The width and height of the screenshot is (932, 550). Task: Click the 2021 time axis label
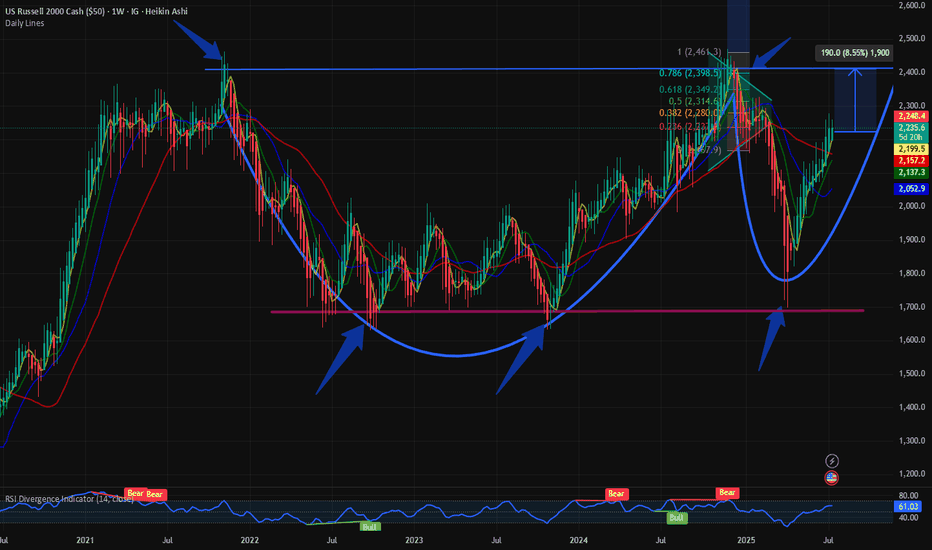pos(85,540)
